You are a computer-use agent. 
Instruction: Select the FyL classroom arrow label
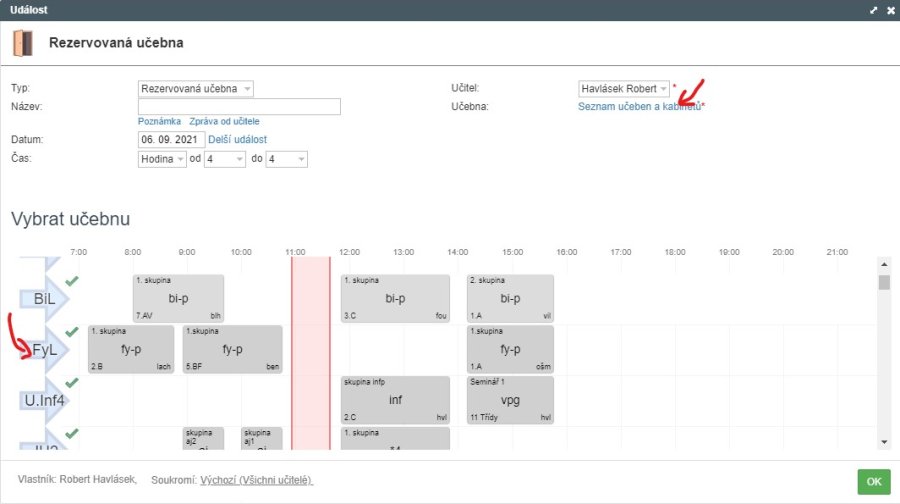(43, 350)
